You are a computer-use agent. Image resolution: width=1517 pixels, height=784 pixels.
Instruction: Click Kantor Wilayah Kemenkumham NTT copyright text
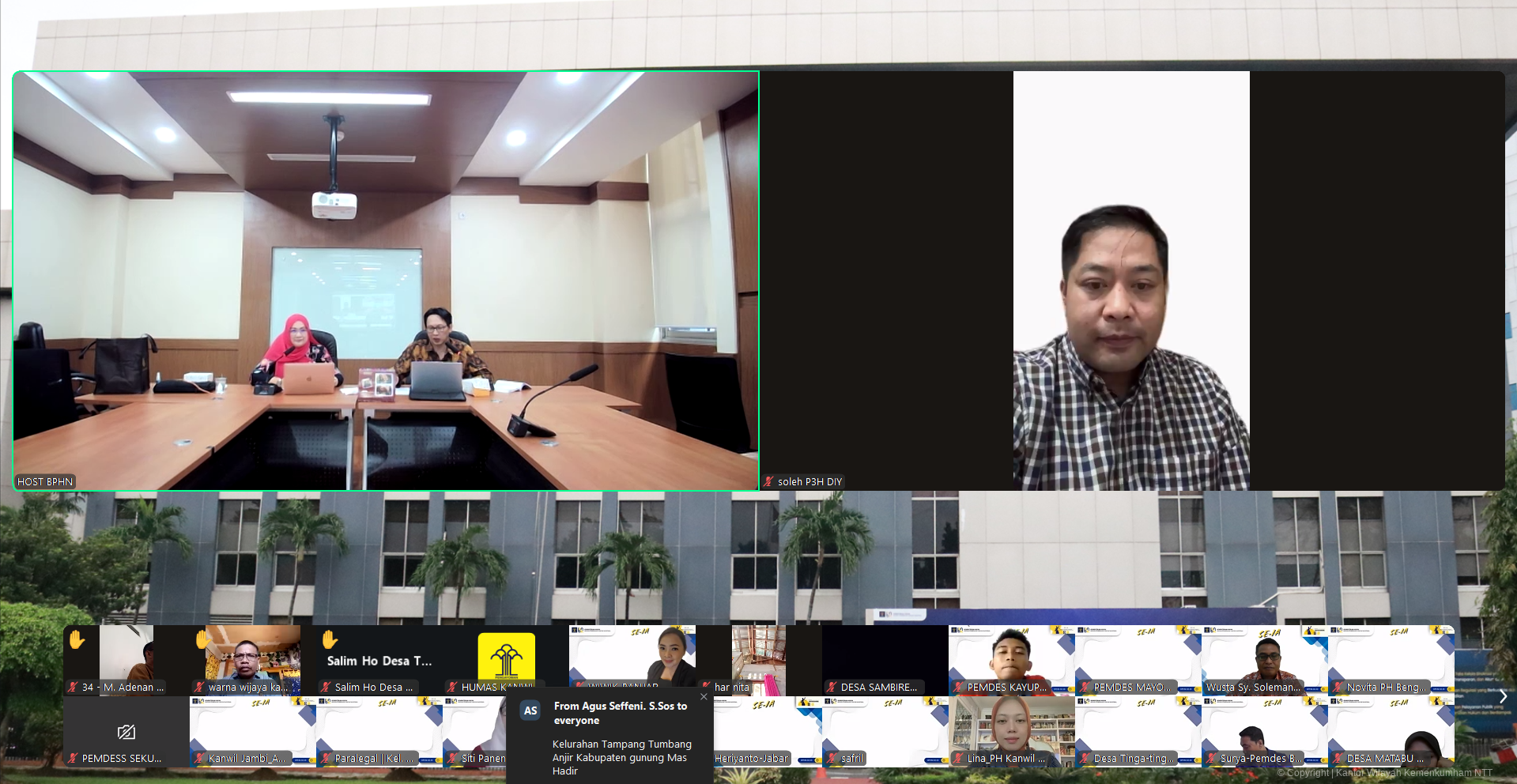(1385, 773)
